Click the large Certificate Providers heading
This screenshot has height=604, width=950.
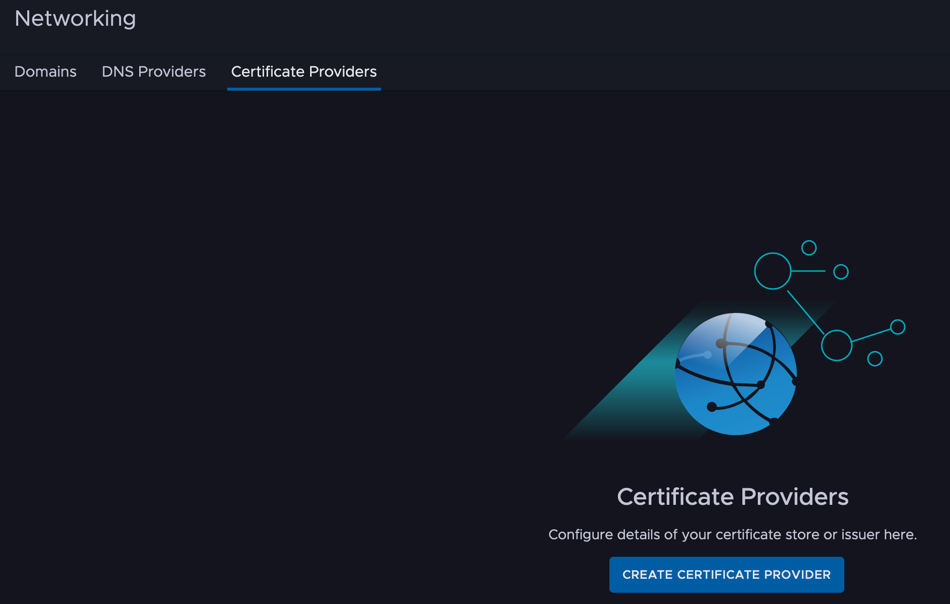click(x=732, y=497)
